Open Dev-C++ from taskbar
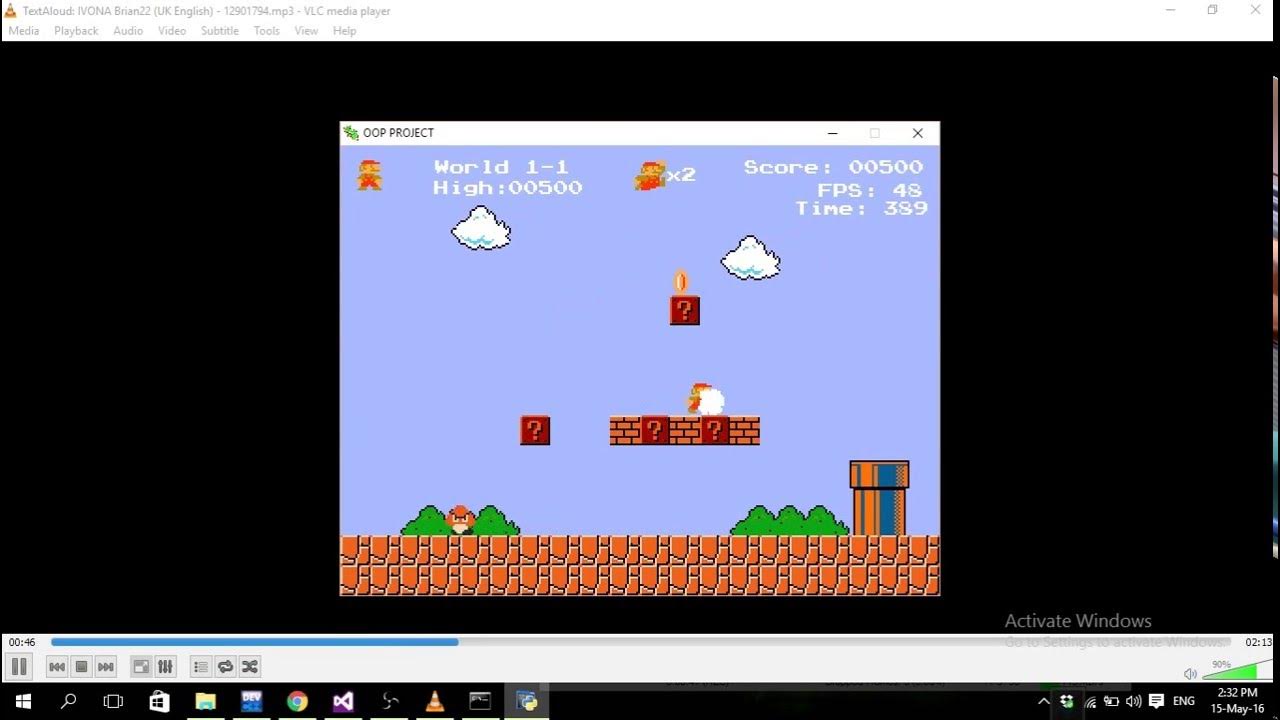 [251, 701]
